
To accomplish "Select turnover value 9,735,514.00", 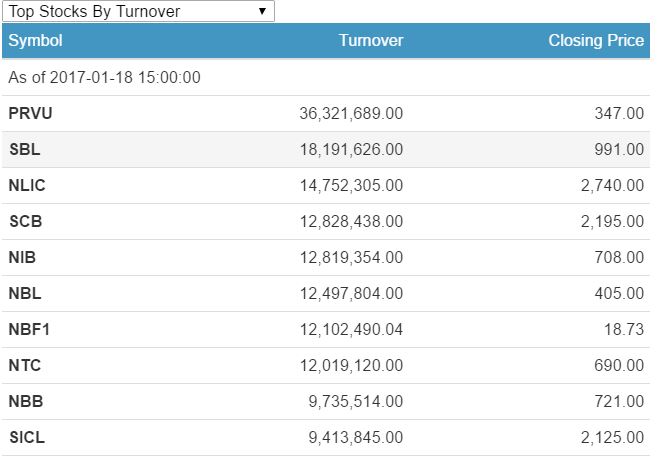I will click(356, 402).
